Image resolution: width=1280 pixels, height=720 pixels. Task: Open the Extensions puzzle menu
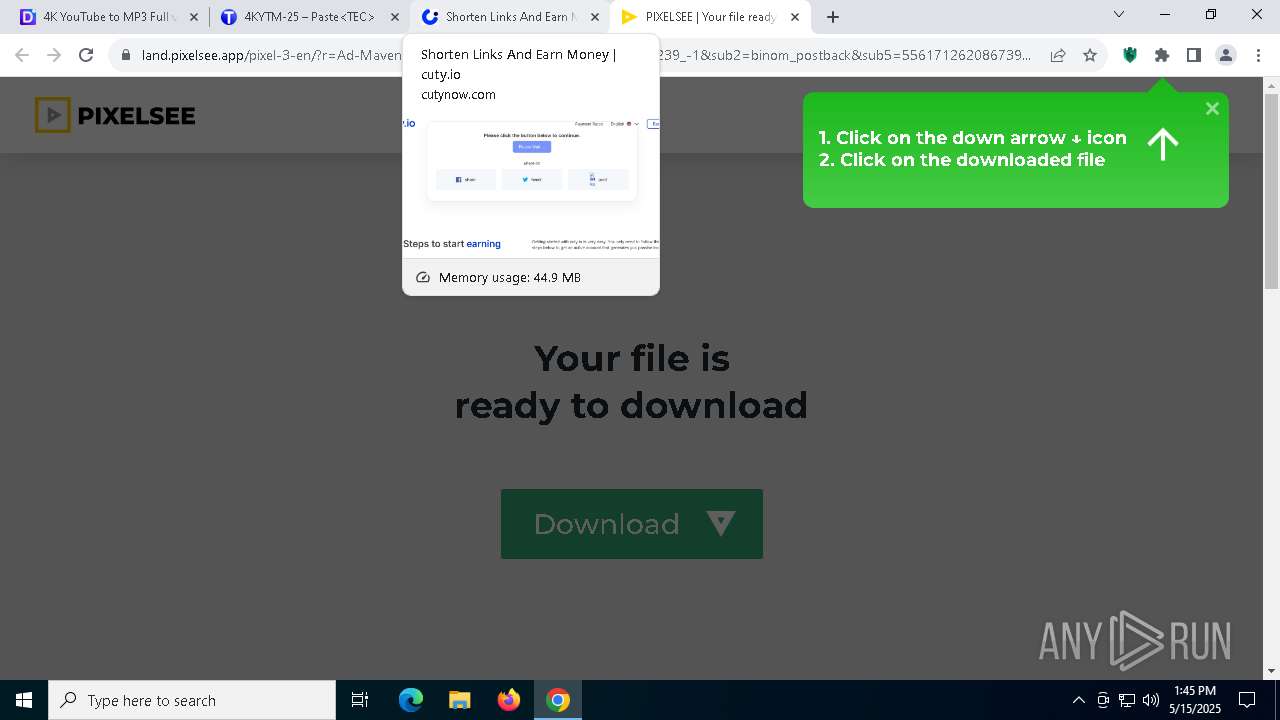[x=1162, y=56]
